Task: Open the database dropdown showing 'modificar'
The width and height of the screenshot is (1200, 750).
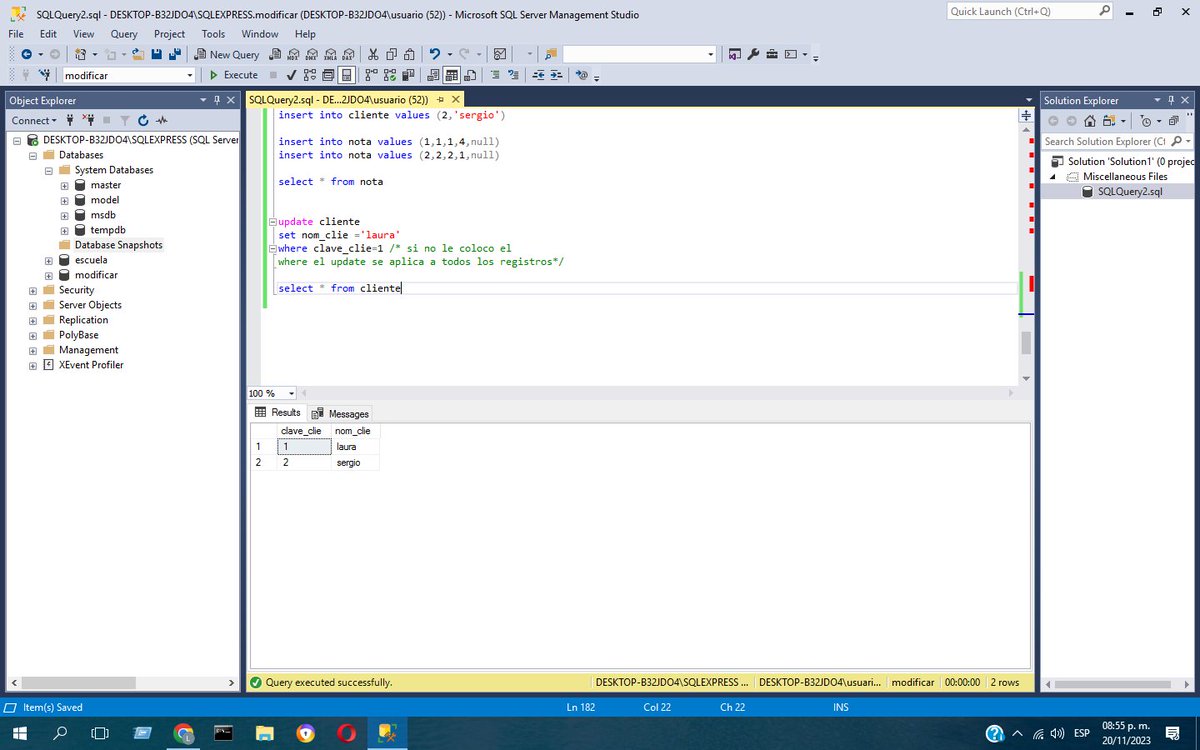Action: point(191,75)
